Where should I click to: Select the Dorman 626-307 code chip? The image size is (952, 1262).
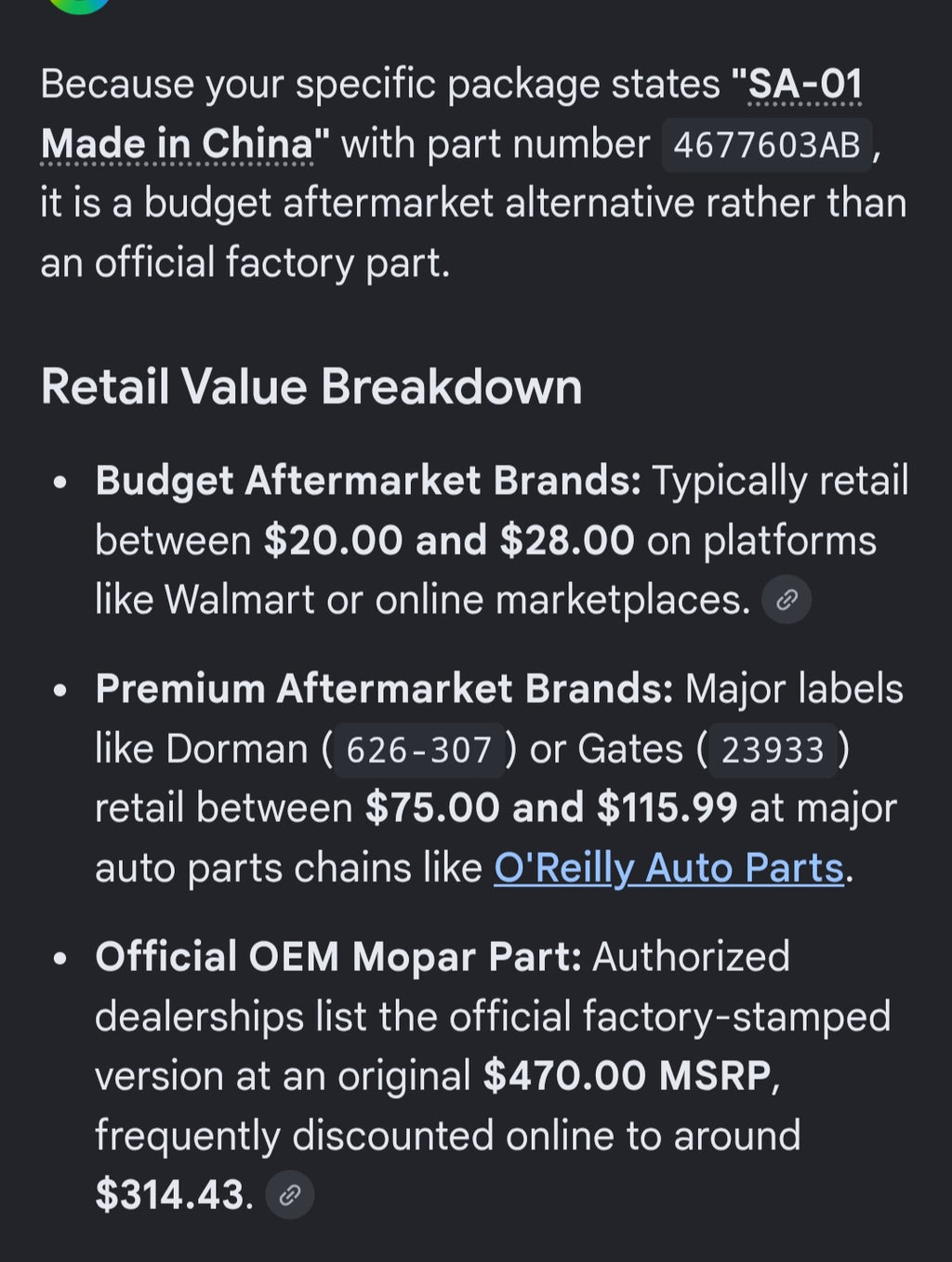point(418,750)
